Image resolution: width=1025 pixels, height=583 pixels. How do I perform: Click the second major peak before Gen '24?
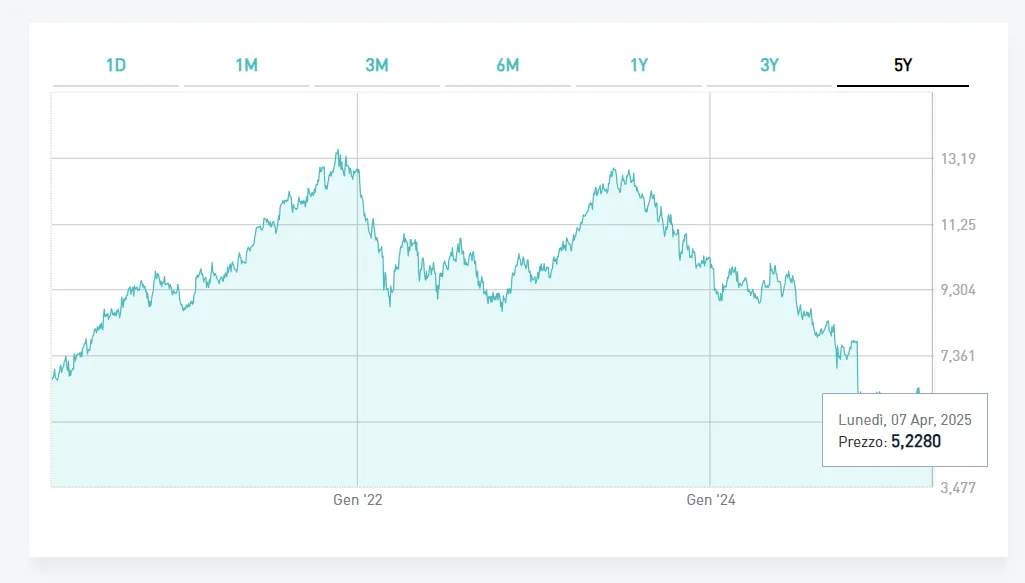click(x=614, y=170)
